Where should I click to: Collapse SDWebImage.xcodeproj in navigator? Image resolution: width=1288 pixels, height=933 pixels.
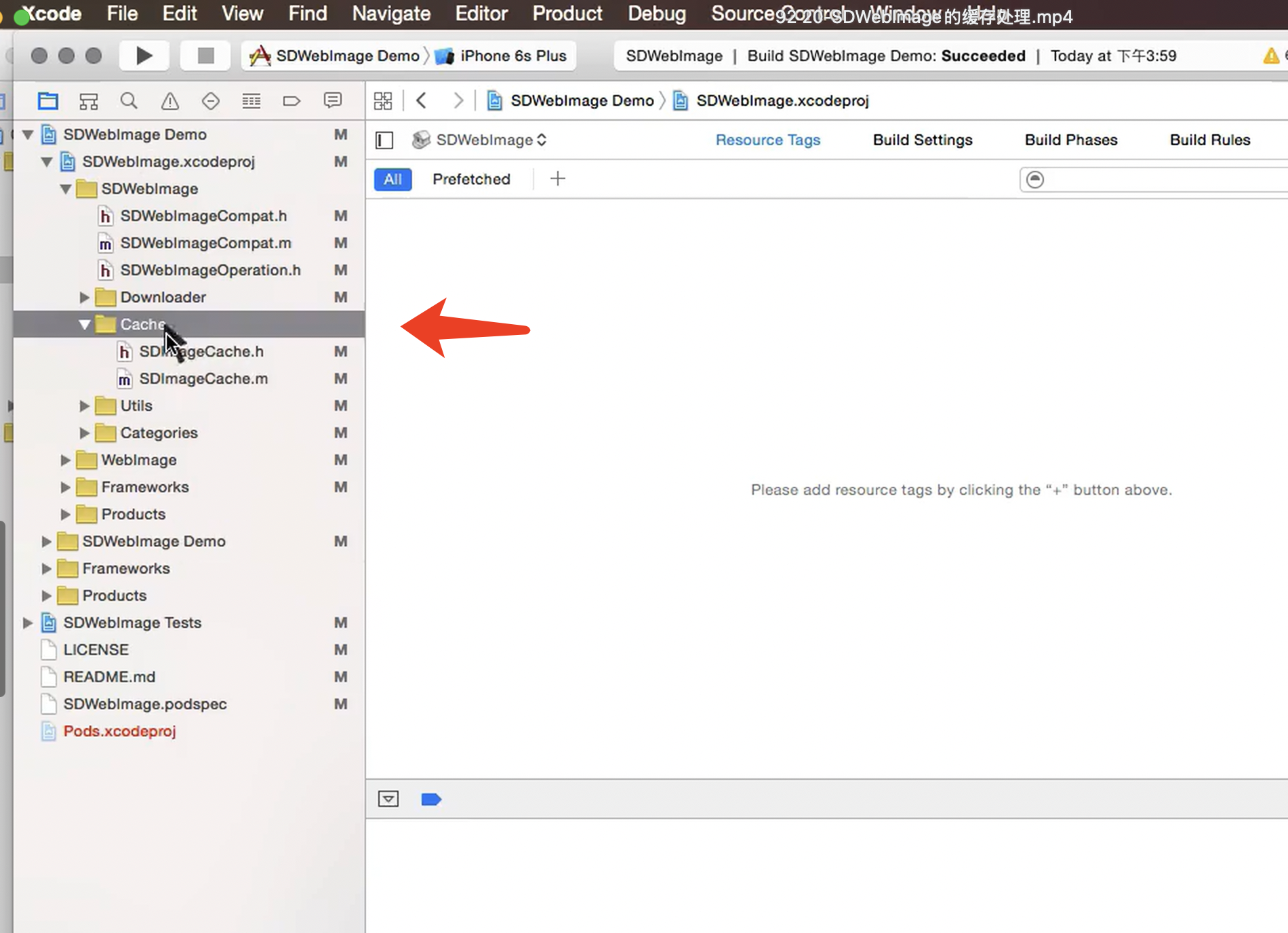[47, 161]
